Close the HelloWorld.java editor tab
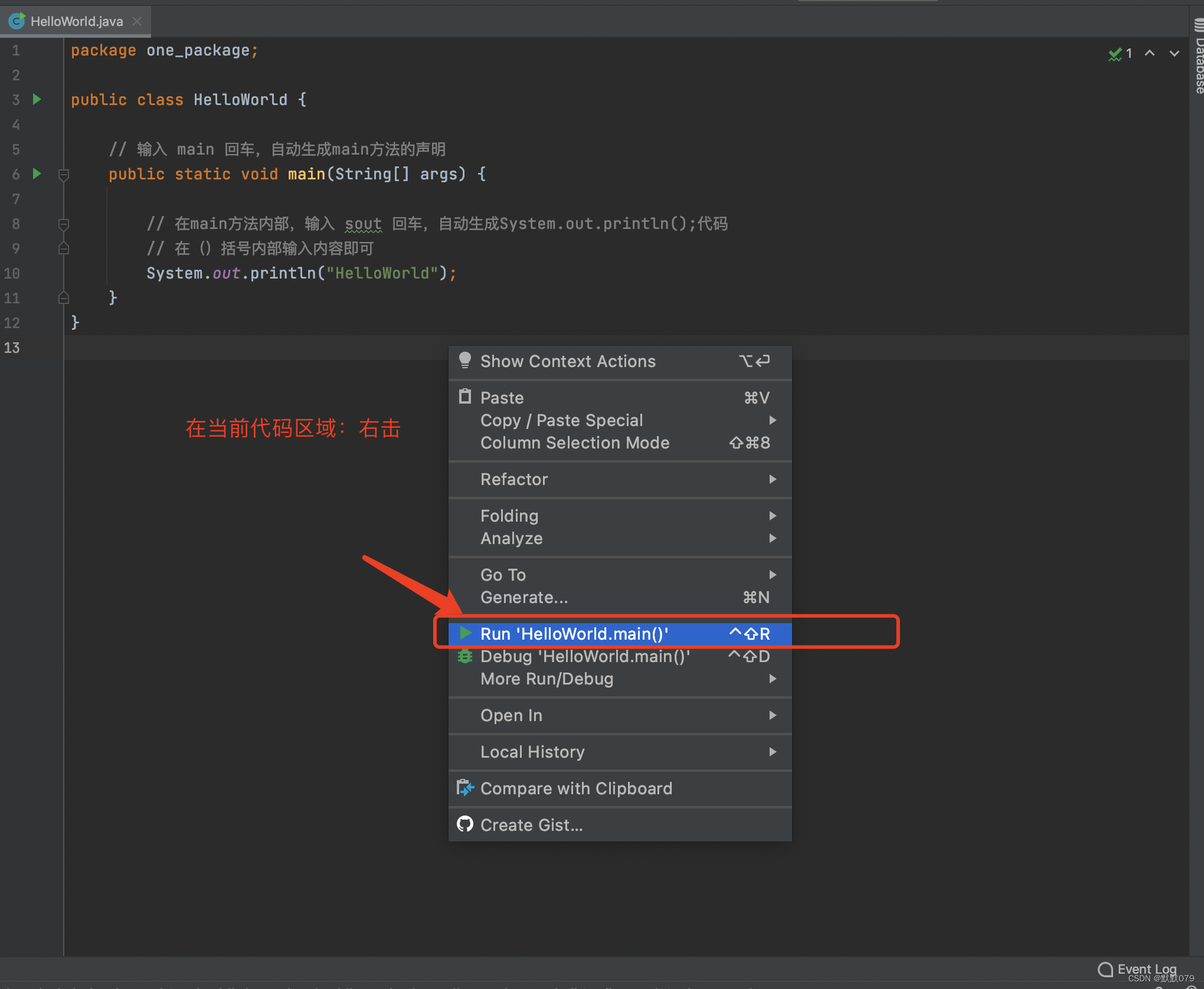The height and width of the screenshot is (989, 1204). click(137, 21)
